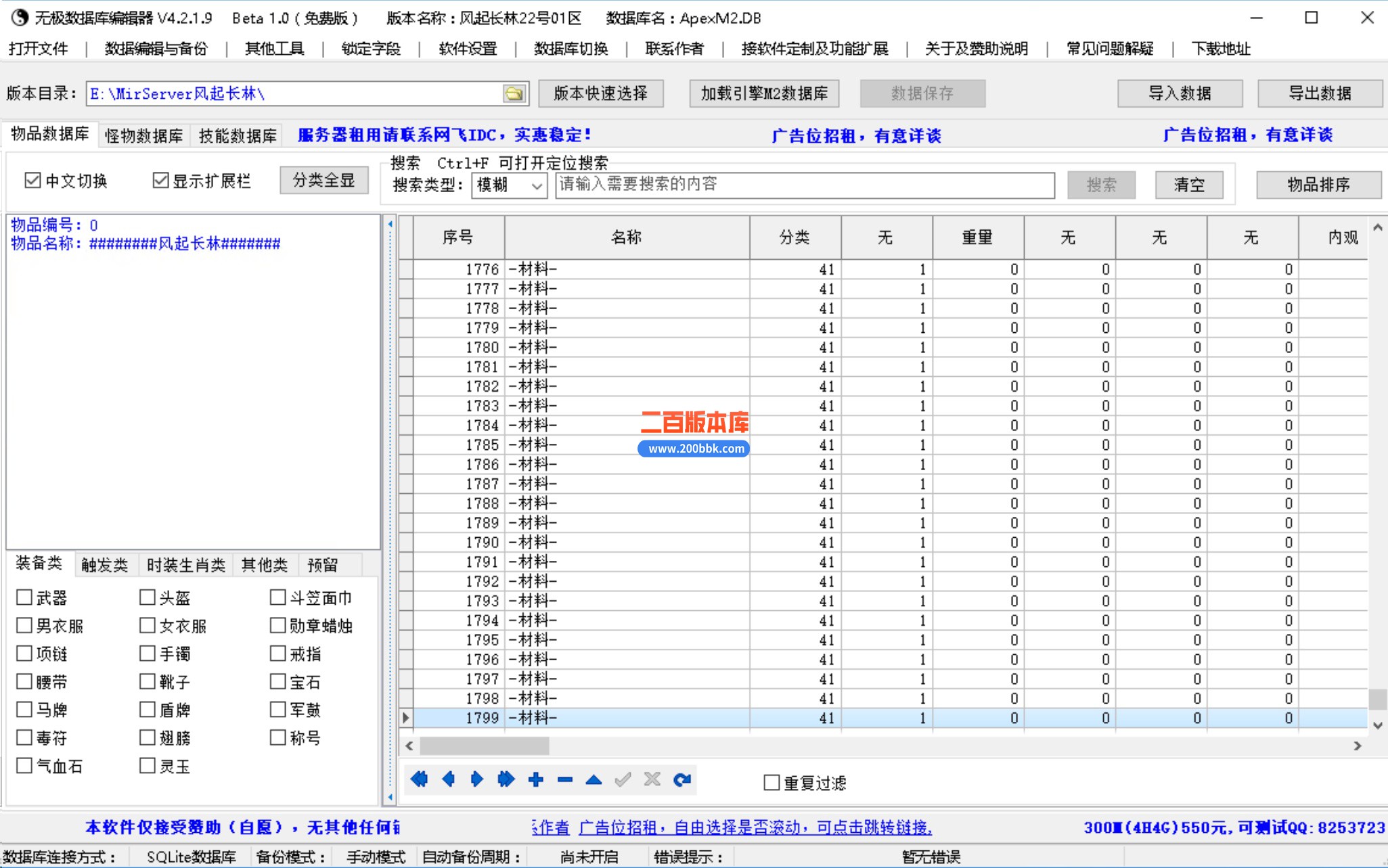The image size is (1388, 868).
Task: Switch to the 怪物数据库 tab
Action: coord(143,135)
